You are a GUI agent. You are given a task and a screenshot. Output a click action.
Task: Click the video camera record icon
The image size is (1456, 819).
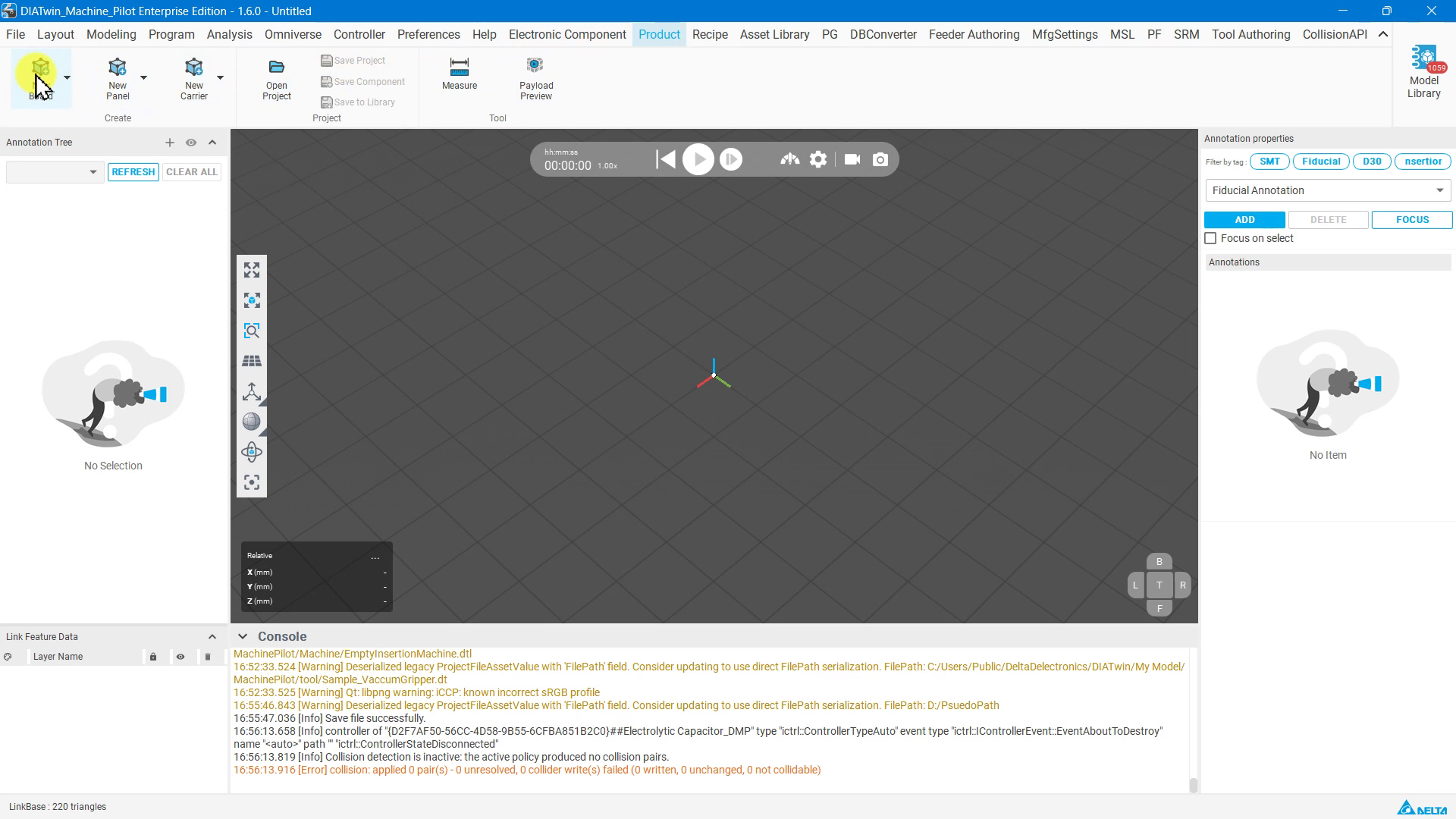coord(852,159)
